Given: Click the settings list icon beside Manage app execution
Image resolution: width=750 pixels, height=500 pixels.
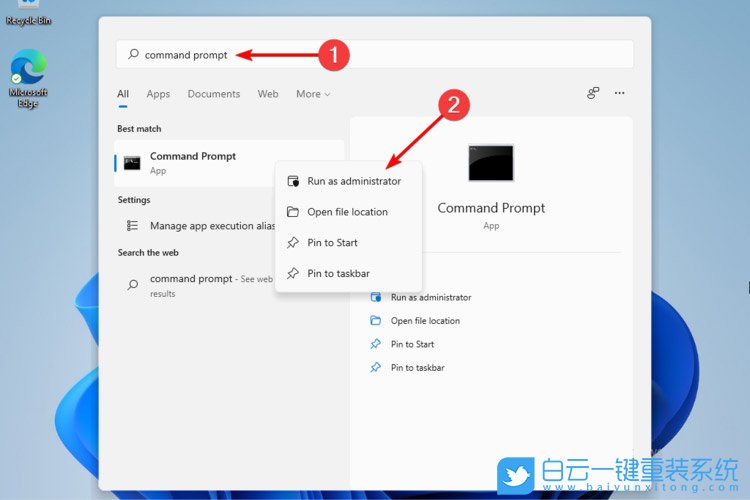Looking at the screenshot, I should point(132,225).
